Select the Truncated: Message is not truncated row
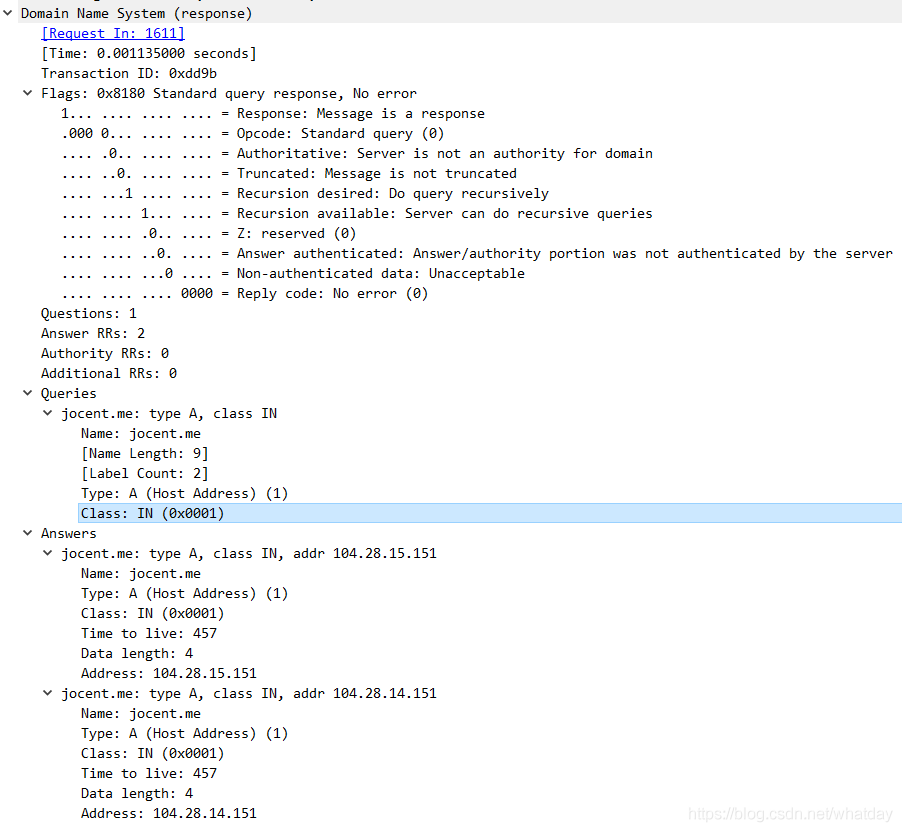 tap(289, 173)
